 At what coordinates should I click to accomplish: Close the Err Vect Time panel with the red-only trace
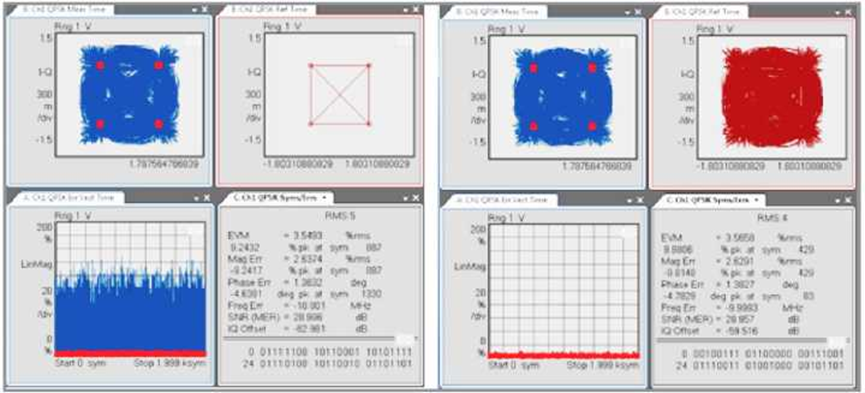(x=640, y=200)
